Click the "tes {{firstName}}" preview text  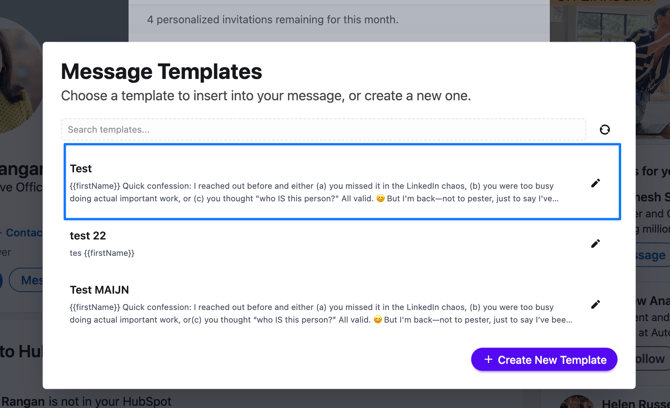102,253
